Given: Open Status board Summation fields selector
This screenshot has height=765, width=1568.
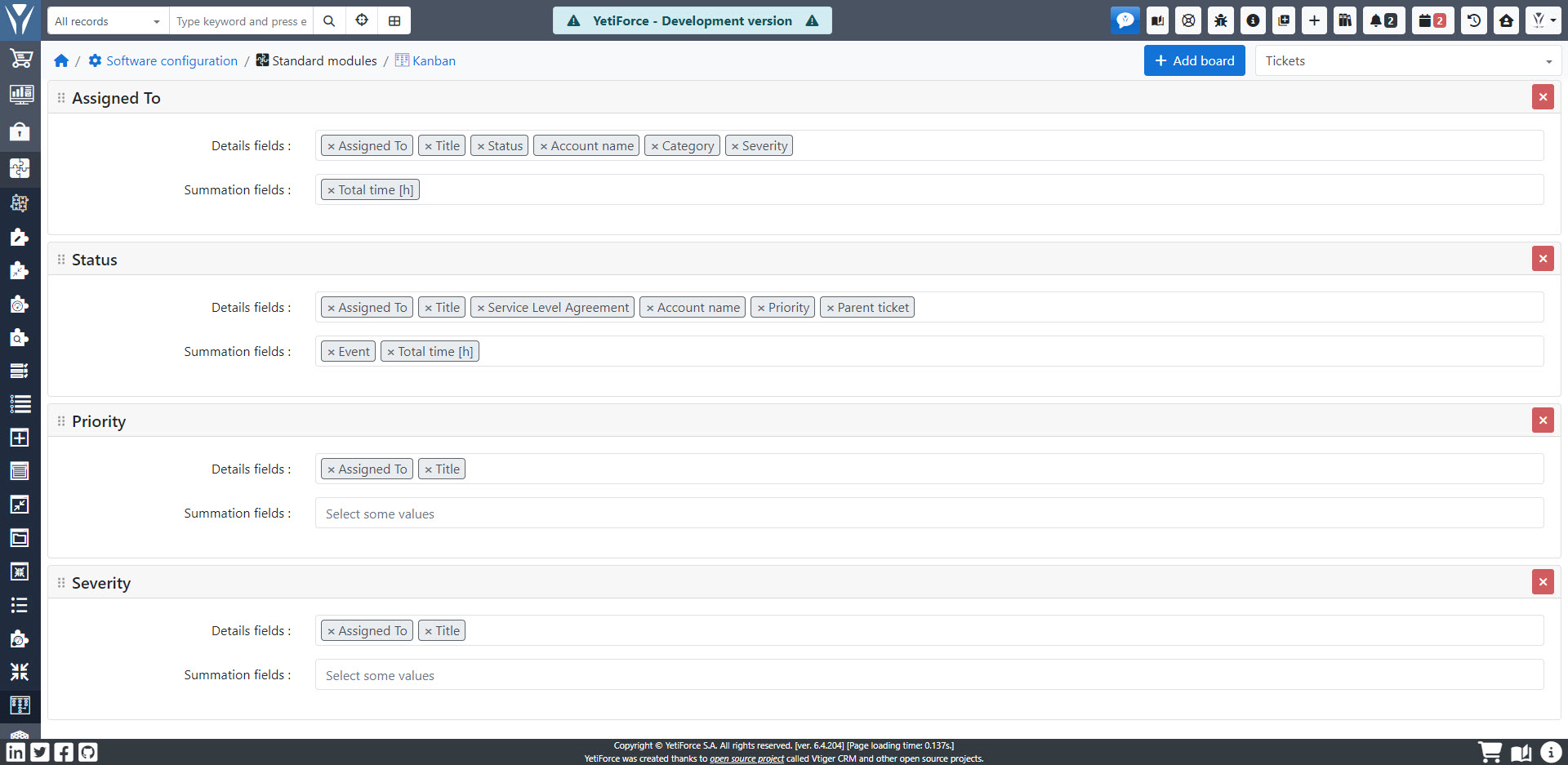Looking at the screenshot, I should pos(929,351).
